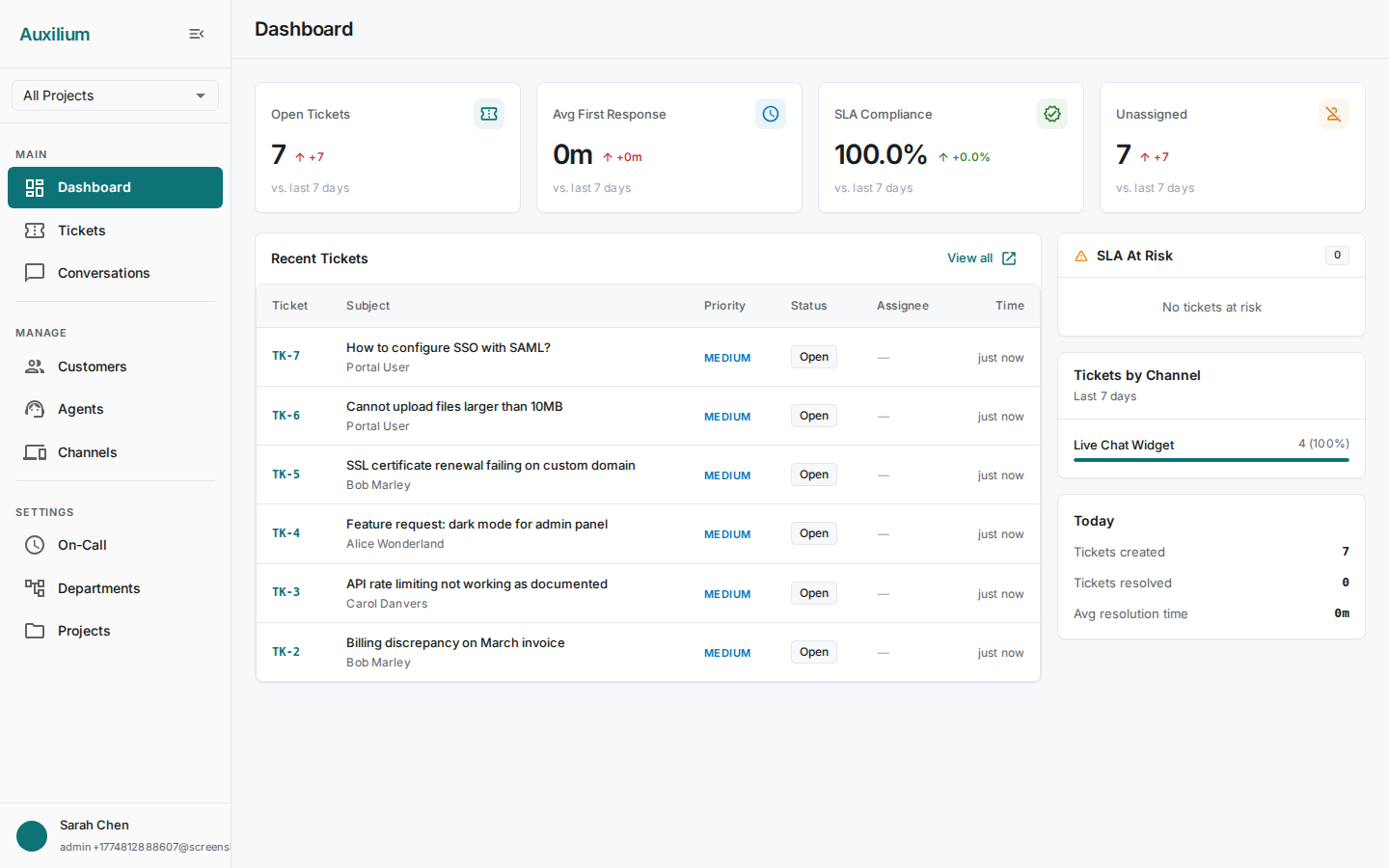Click the Open Tickets ticket icon
This screenshot has width=1389, height=868.
[x=489, y=113]
